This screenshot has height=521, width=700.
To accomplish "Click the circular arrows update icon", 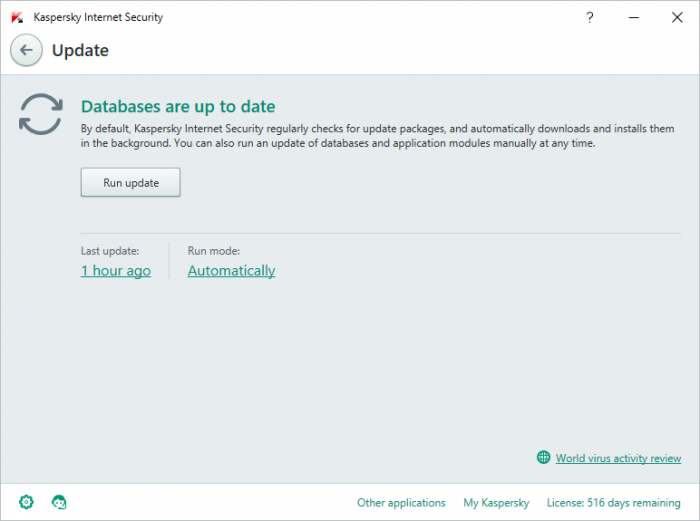I will 41,115.
